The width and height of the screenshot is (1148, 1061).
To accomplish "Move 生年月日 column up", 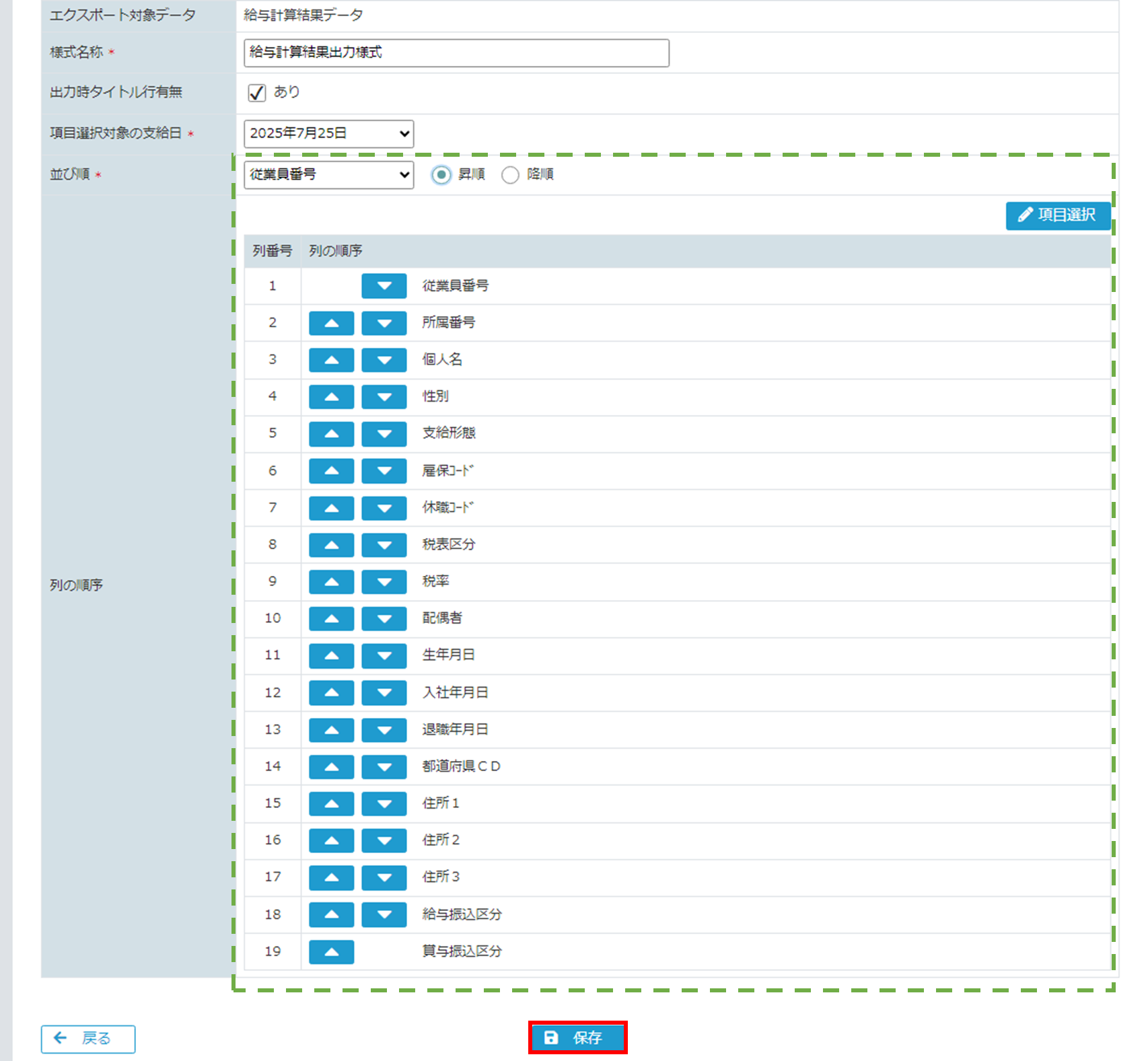I will pos(331,655).
